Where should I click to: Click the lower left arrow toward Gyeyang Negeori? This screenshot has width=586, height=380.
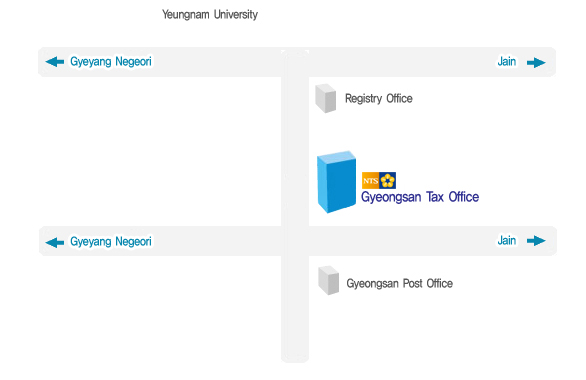pyautogui.click(x=55, y=242)
